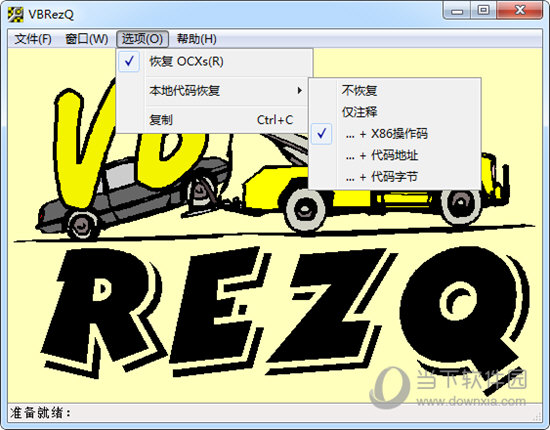Screen dimensions: 550x430
Task: Select the 不恢复 option
Action: click(395, 90)
